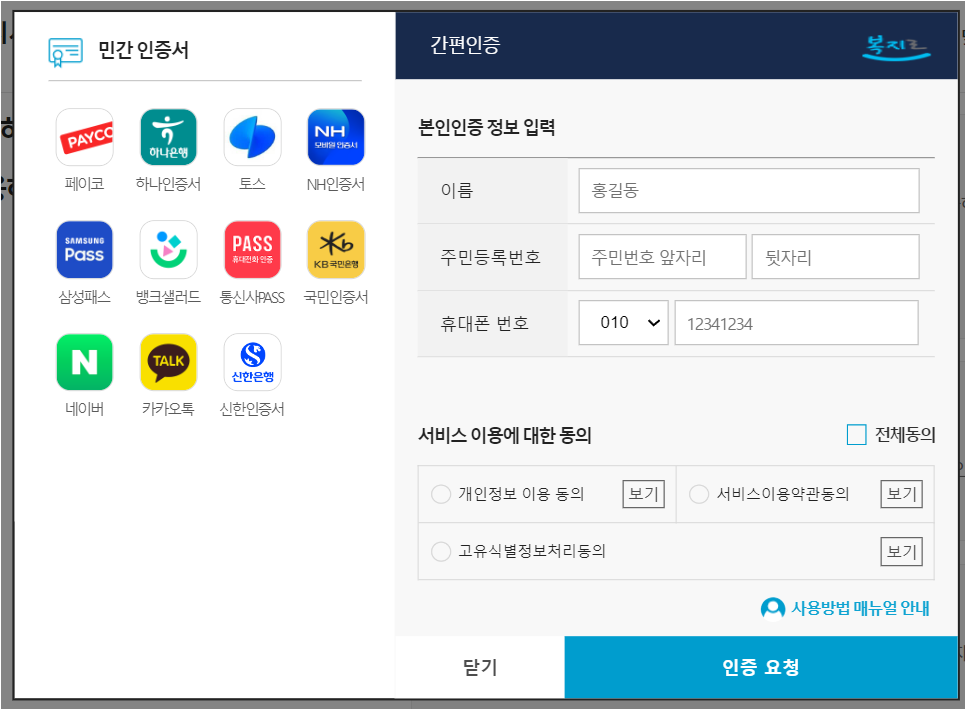The image size is (966, 710).
Task: View the 개인정보 이용 동의 terms via 보기
Action: (644, 494)
